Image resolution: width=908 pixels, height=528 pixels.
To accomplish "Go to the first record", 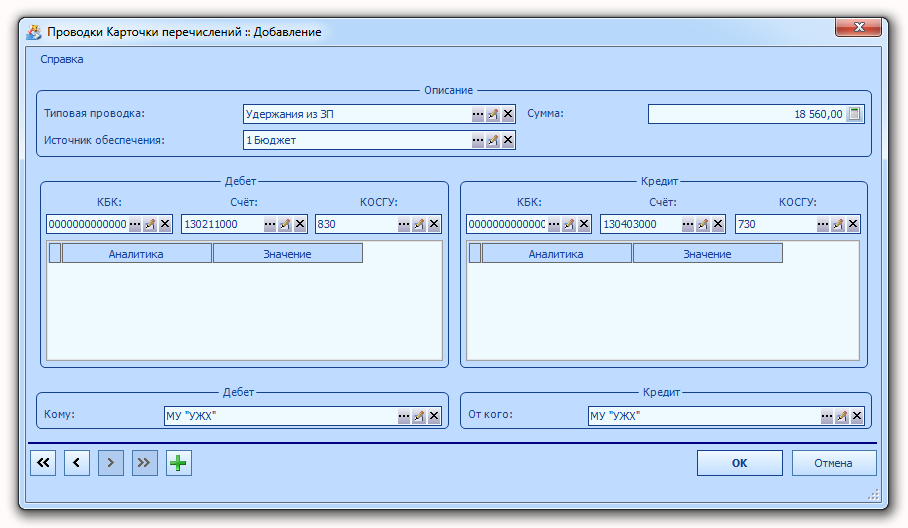I will click(x=43, y=463).
